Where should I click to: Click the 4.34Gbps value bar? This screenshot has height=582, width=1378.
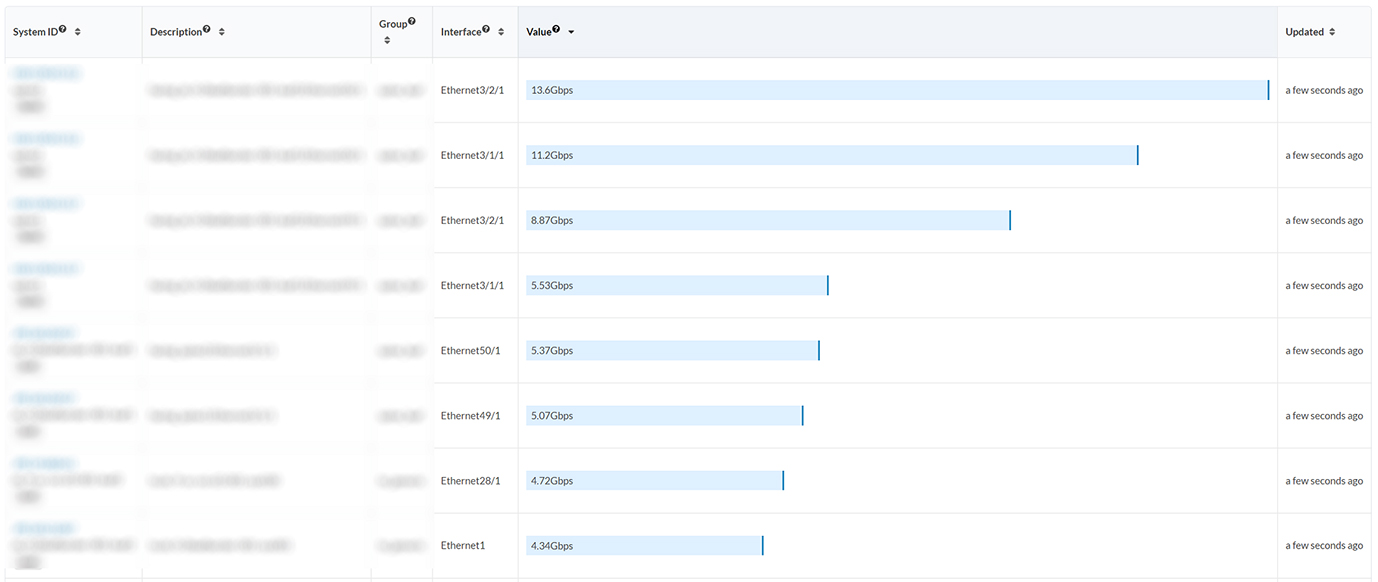644,546
